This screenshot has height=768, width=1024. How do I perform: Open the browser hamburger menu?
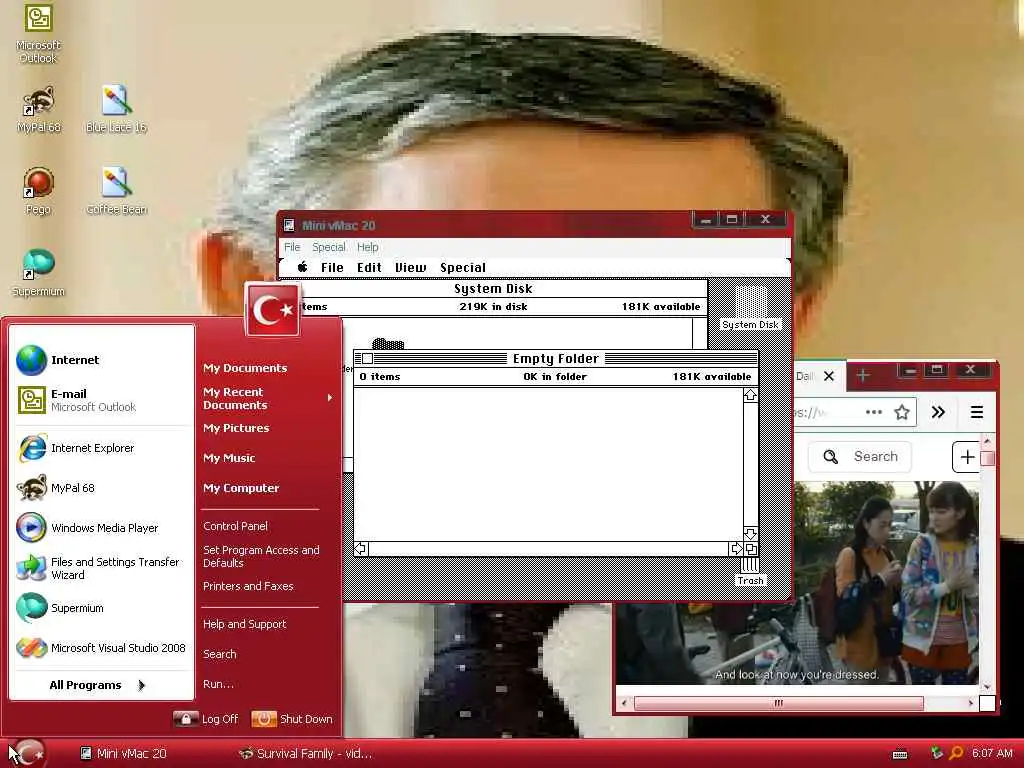point(976,412)
